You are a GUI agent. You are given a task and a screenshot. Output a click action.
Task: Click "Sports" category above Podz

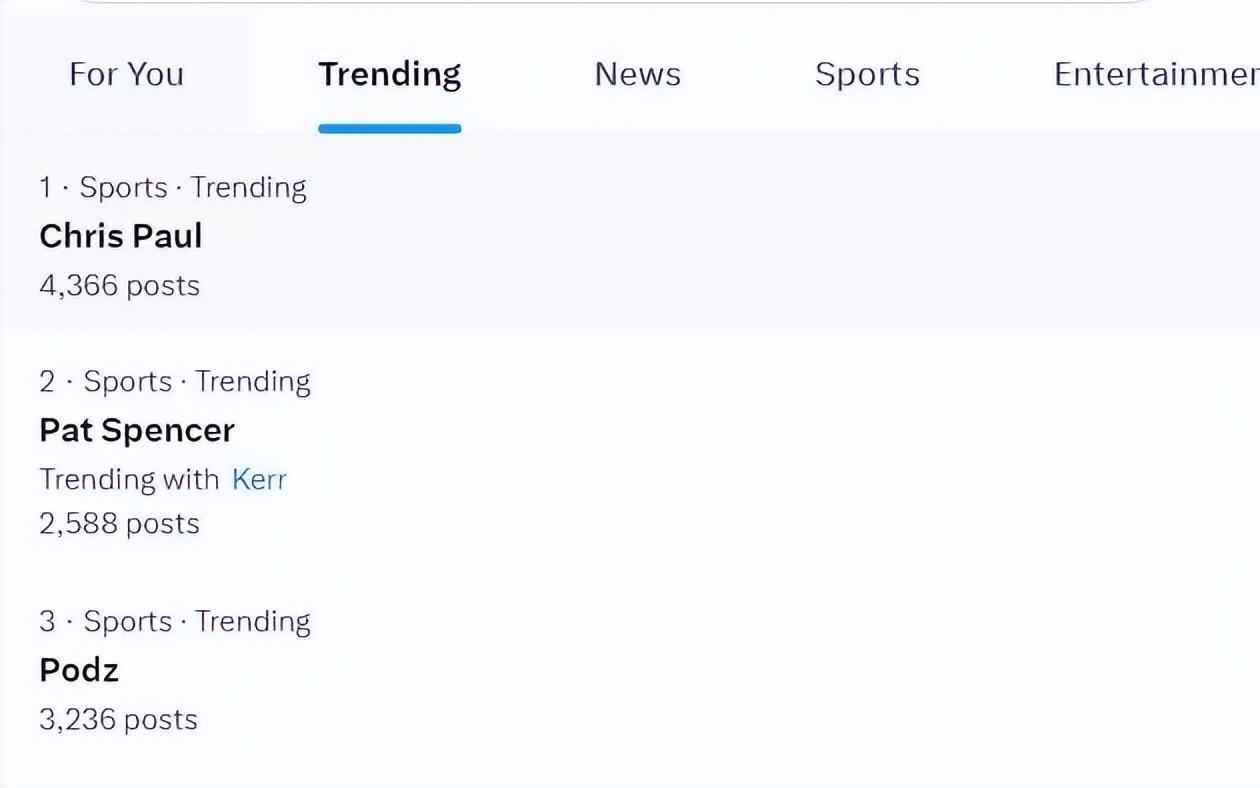click(127, 622)
